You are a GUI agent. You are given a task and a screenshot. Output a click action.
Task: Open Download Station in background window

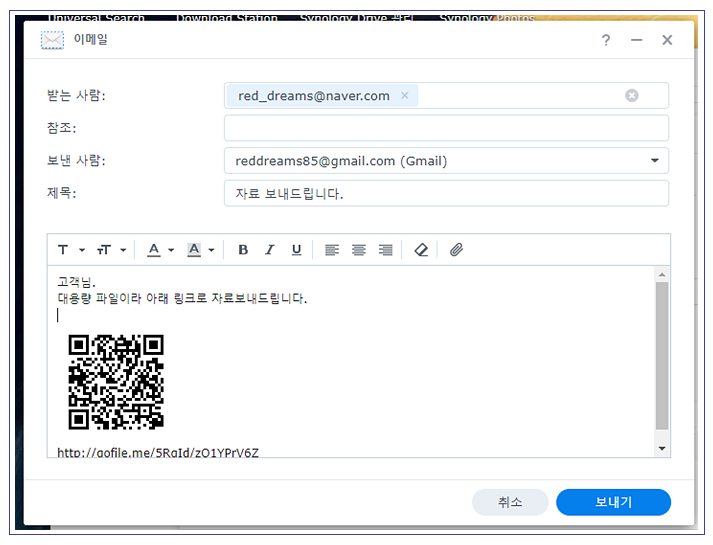click(227, 19)
